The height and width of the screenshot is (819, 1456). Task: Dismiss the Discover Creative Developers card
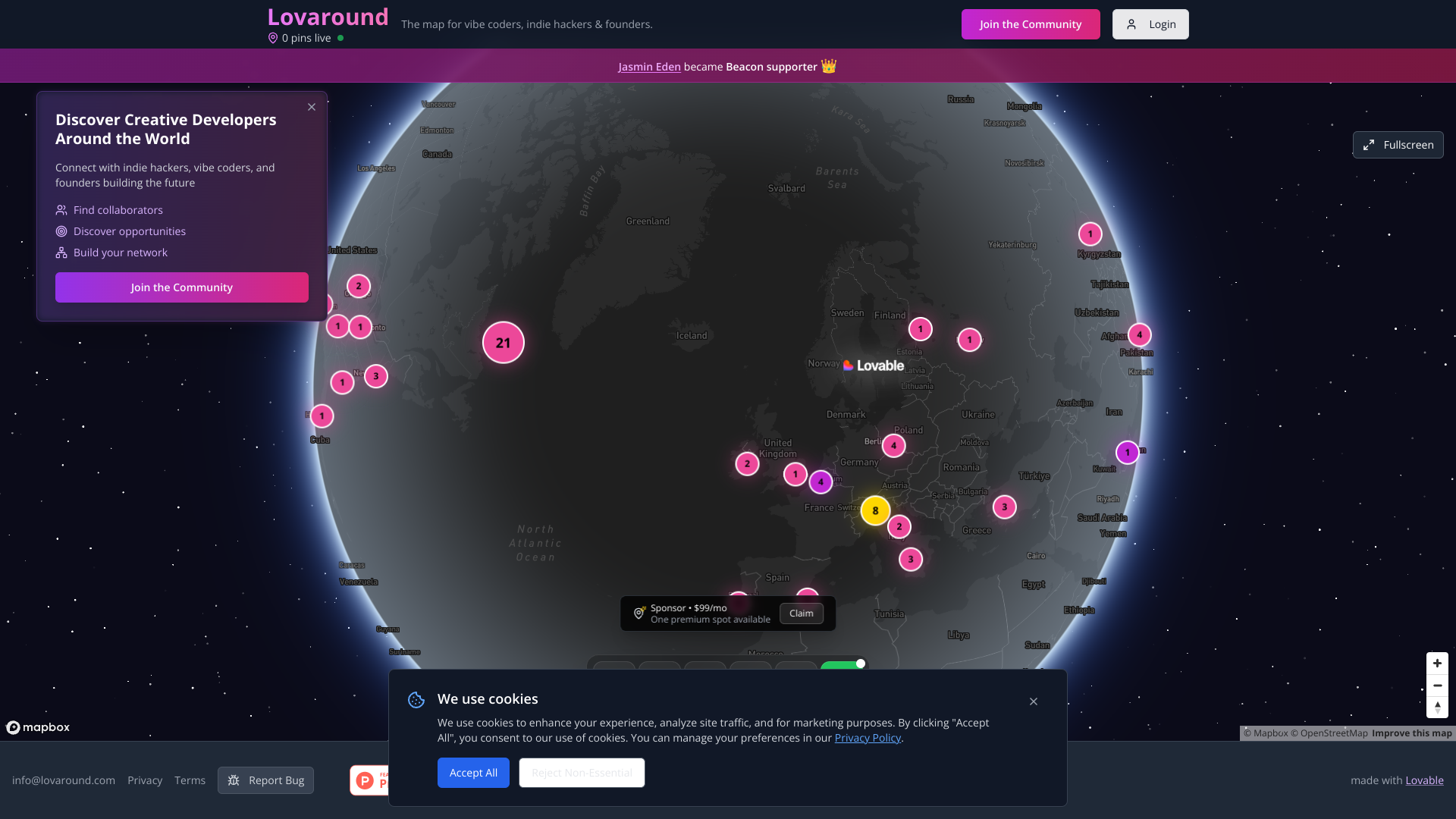point(311,107)
